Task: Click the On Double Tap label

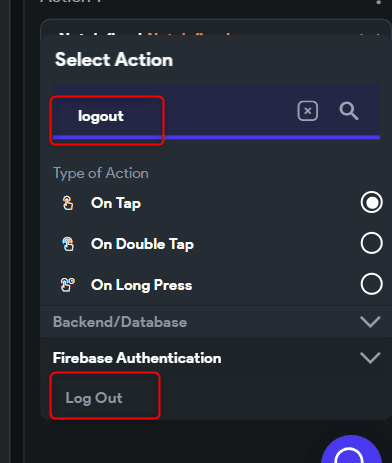Action: (x=142, y=244)
